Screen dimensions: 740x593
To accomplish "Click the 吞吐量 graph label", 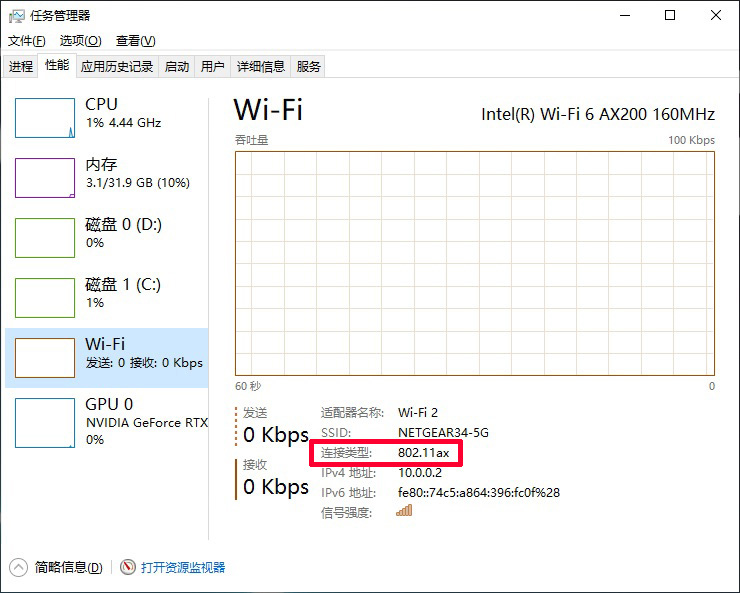I will tap(252, 140).
